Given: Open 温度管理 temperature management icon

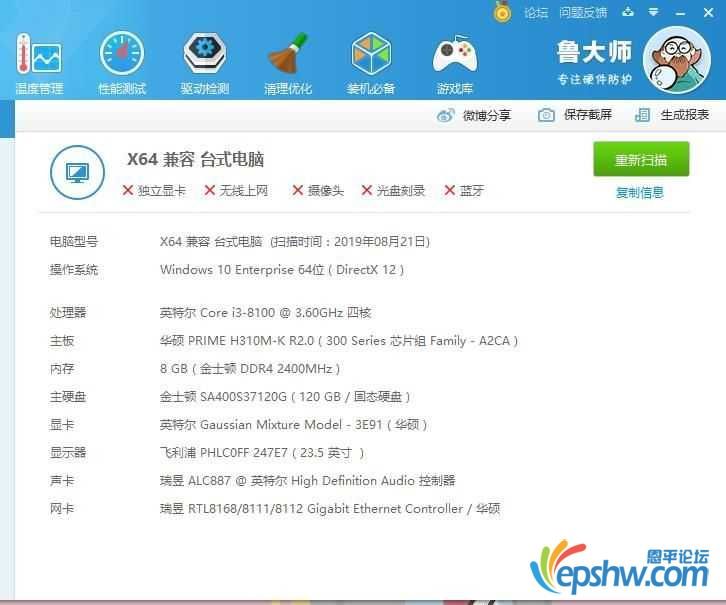Looking at the screenshot, I should (x=39, y=62).
